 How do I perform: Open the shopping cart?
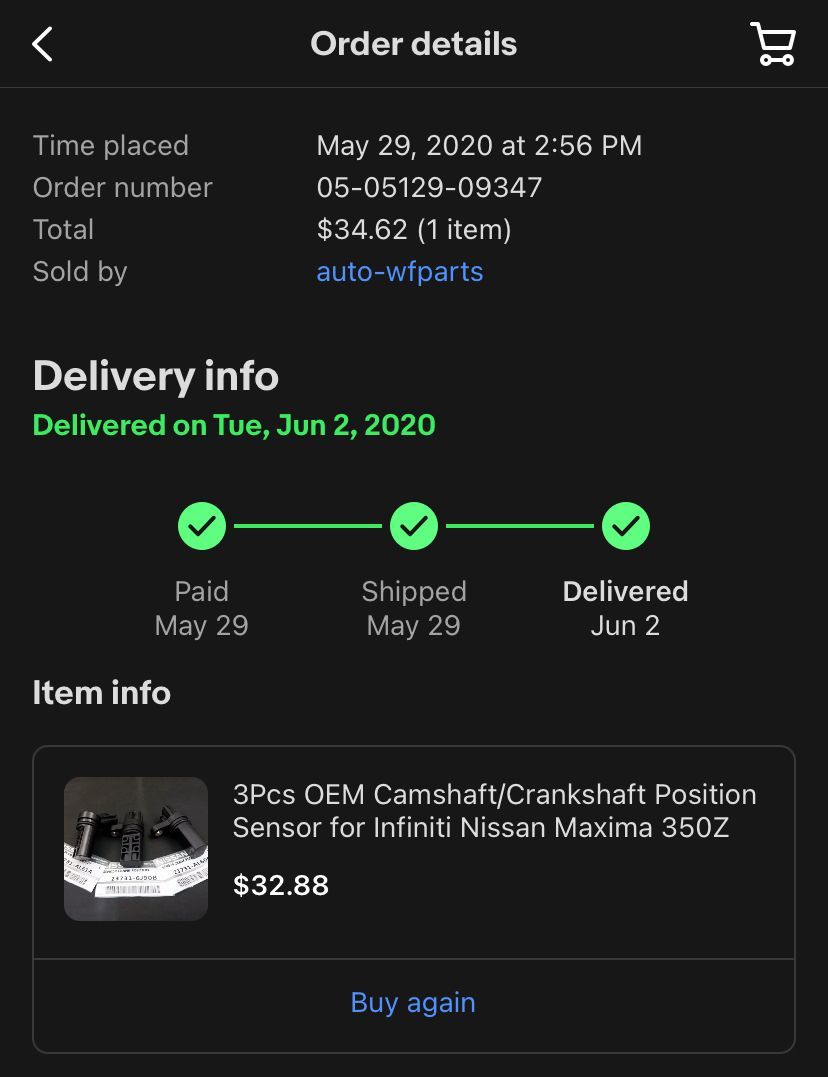772,44
